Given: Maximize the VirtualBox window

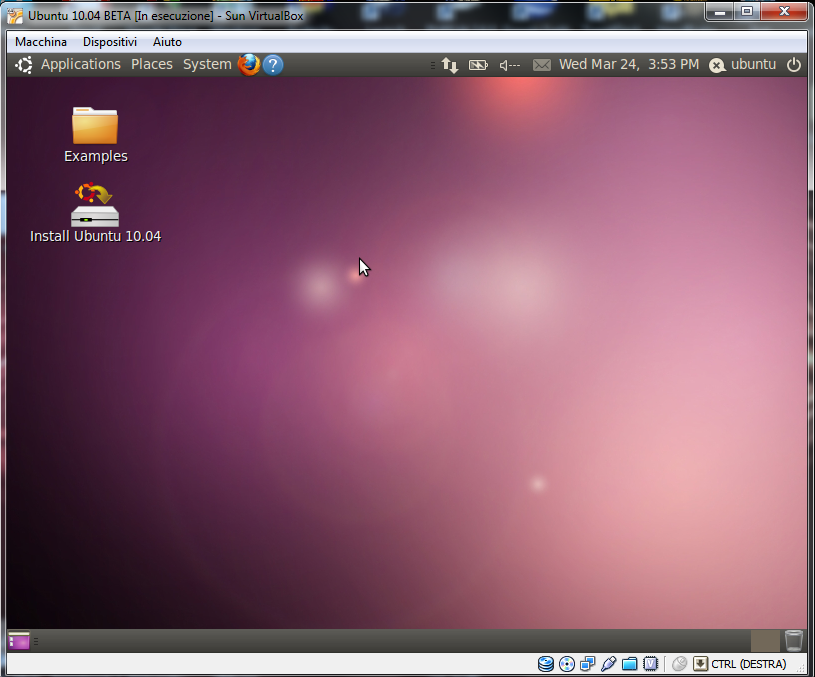Looking at the screenshot, I should 747,12.
